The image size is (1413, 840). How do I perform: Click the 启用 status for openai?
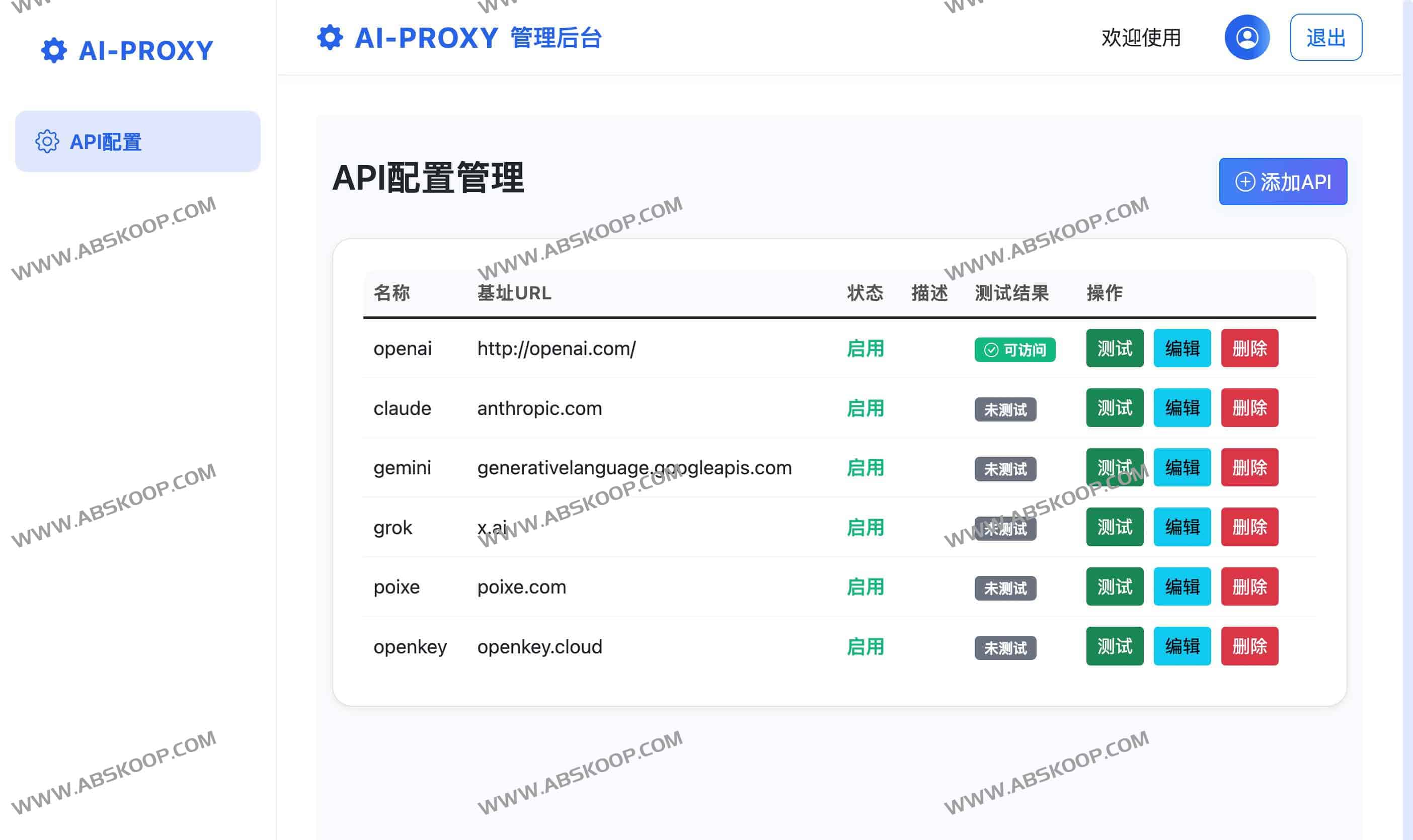[865, 349]
